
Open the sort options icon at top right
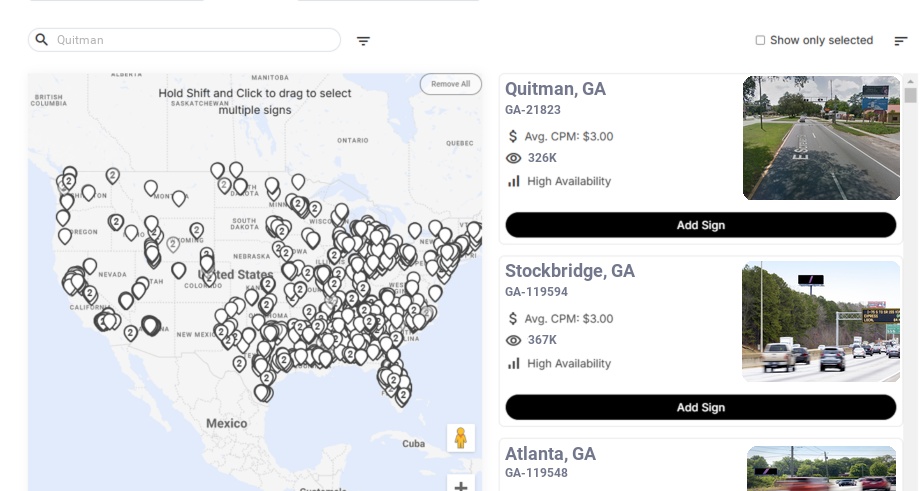click(900, 41)
